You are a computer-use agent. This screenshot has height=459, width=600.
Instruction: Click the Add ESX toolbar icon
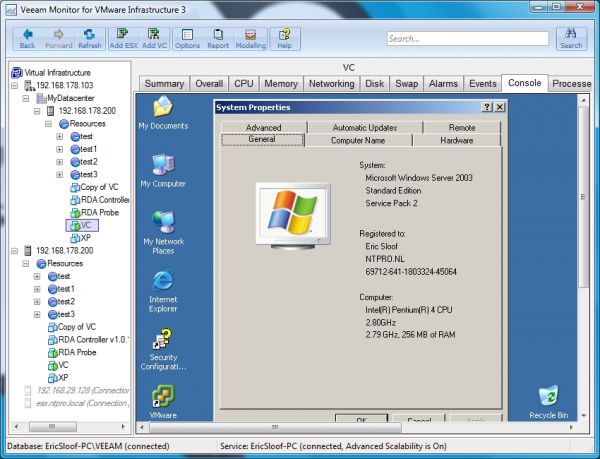pos(123,39)
